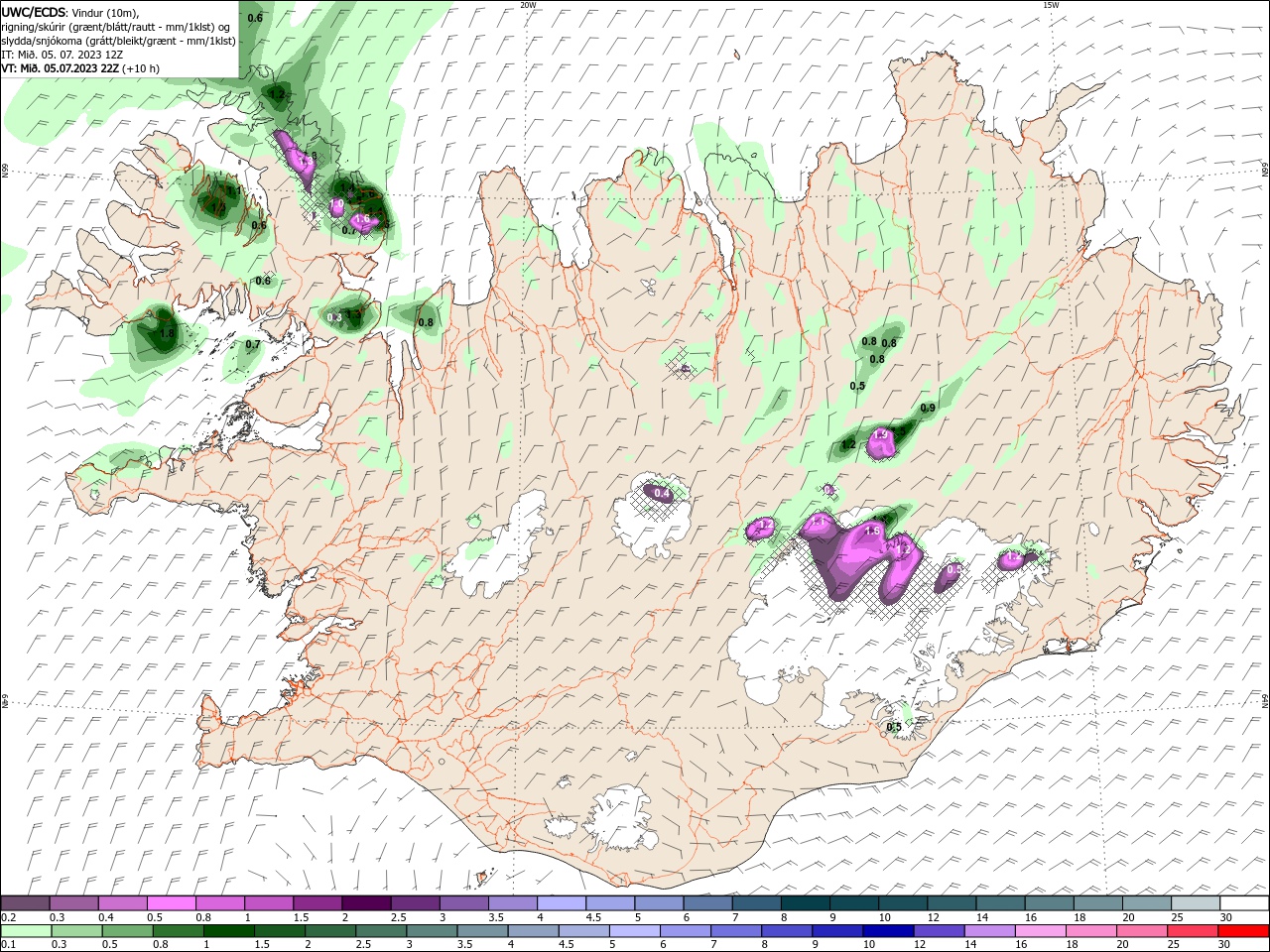1270x952 pixels.
Task: Click the dark teal swatch starting at 8, upper legend
Action: (805, 903)
